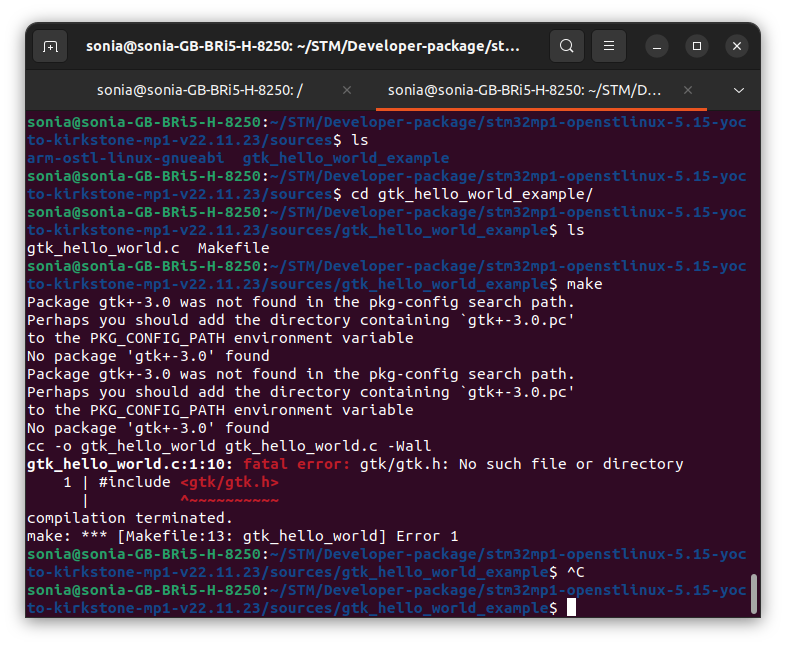The image size is (786, 646).
Task: Maximize the terminal window
Action: (x=697, y=47)
